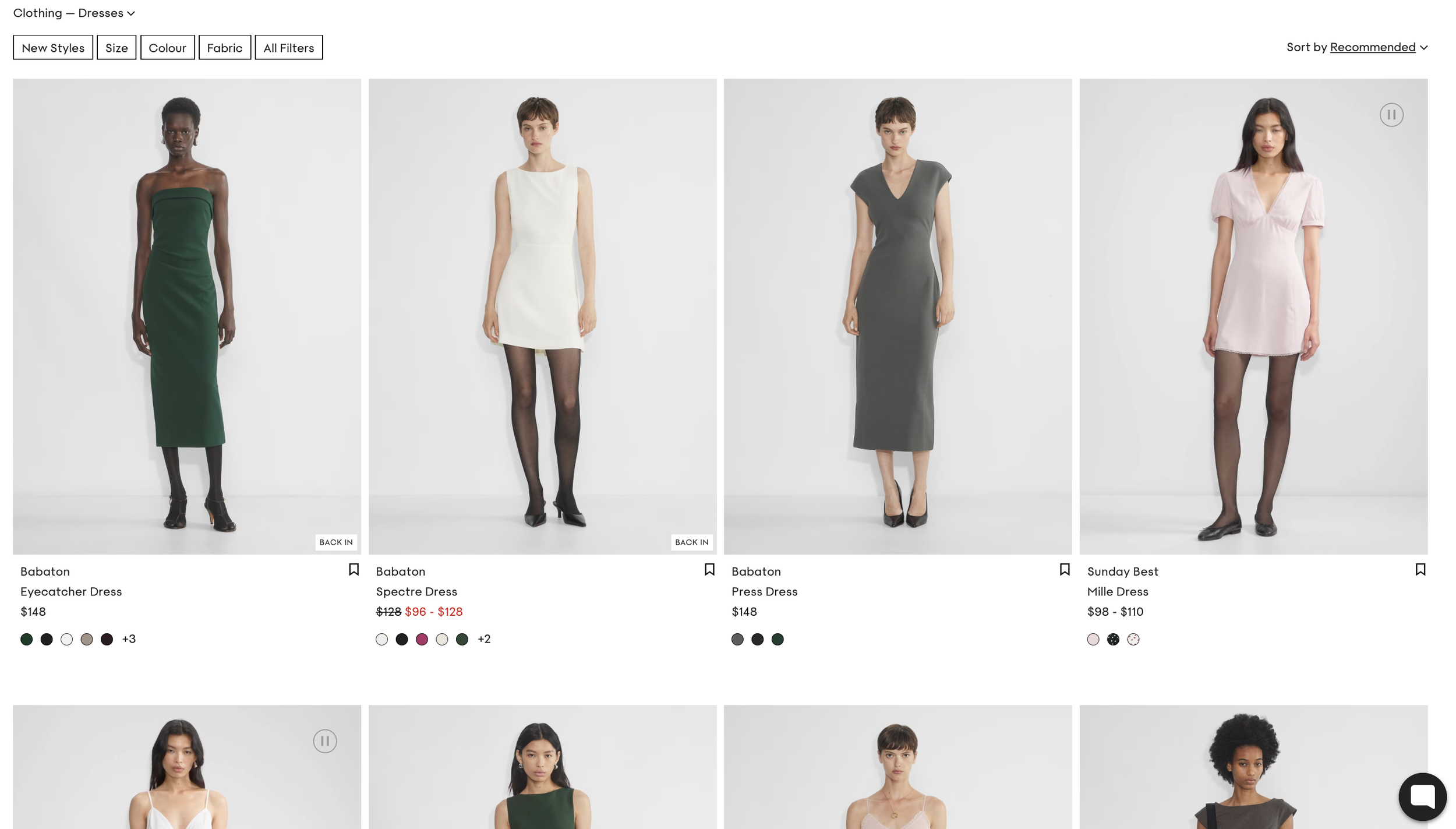Bookmark the Eyecatcher Dress
The image size is (1456, 829).
pos(354,569)
